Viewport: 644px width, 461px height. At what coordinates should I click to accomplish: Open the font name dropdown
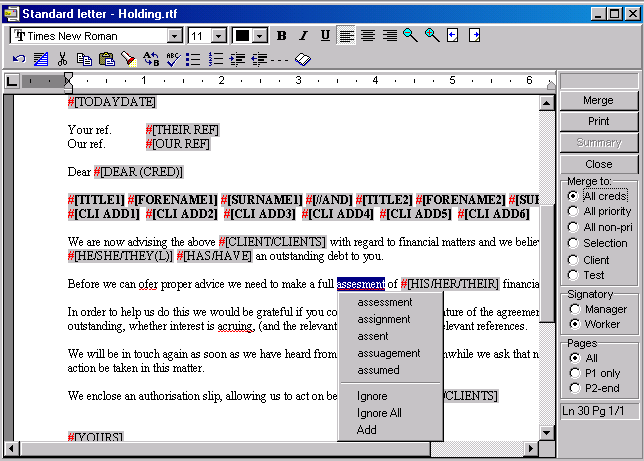pyautogui.click(x=175, y=36)
